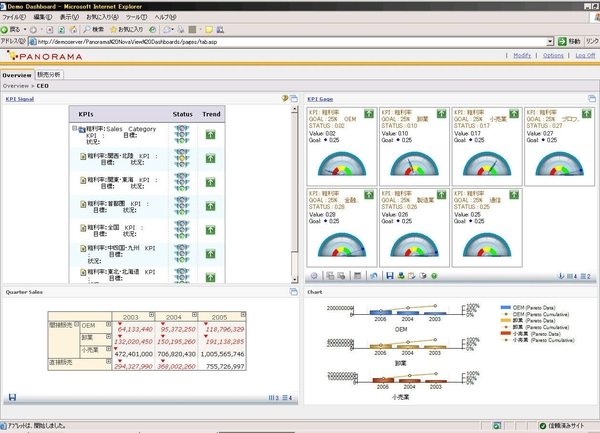Click the trend arrow for Sales Category KPI
The image size is (600, 433).
[210, 134]
